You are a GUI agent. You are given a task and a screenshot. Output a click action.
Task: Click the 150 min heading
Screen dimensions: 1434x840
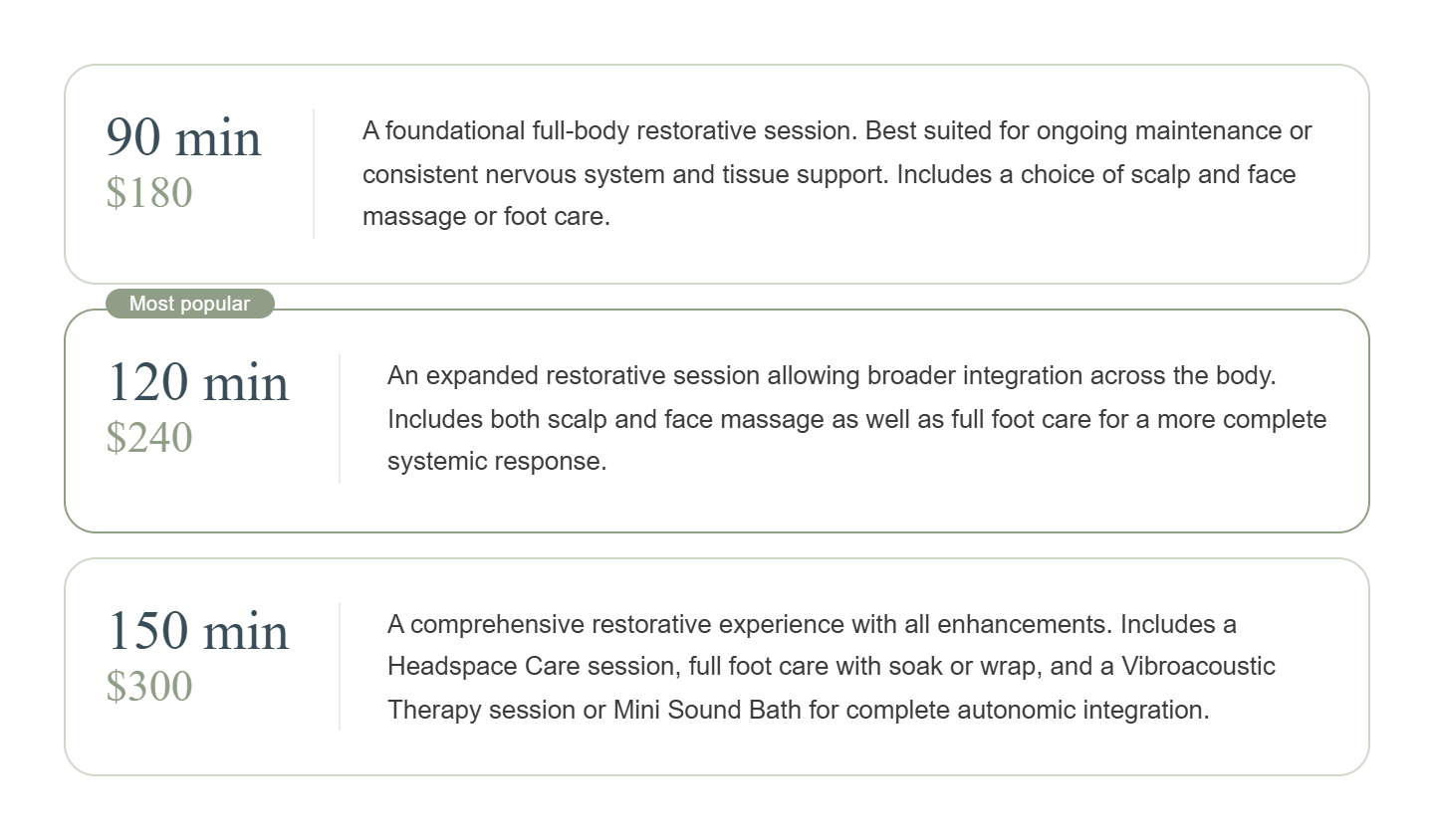197,631
